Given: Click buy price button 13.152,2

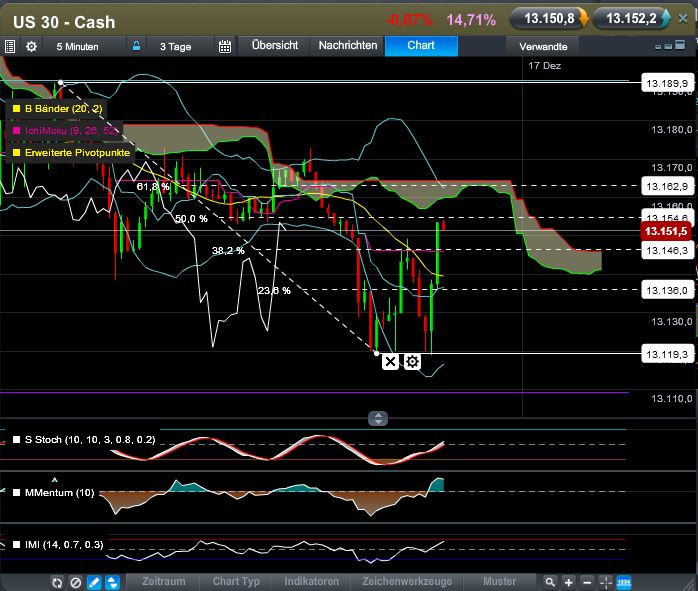Looking at the screenshot, I should [632, 19].
